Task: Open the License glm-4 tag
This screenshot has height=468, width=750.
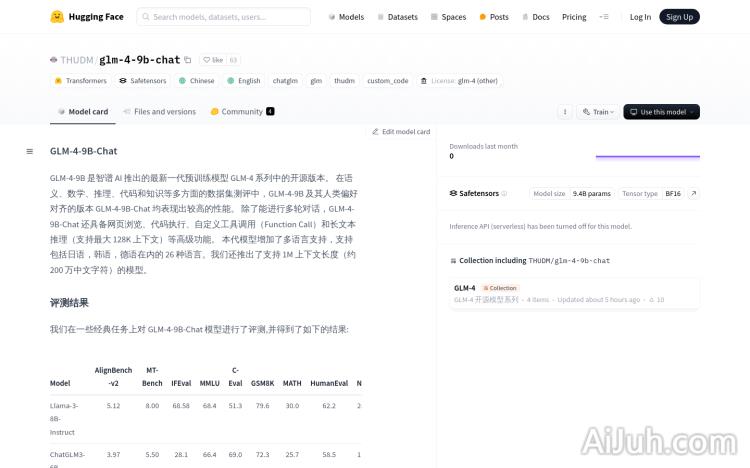Action: click(456, 81)
